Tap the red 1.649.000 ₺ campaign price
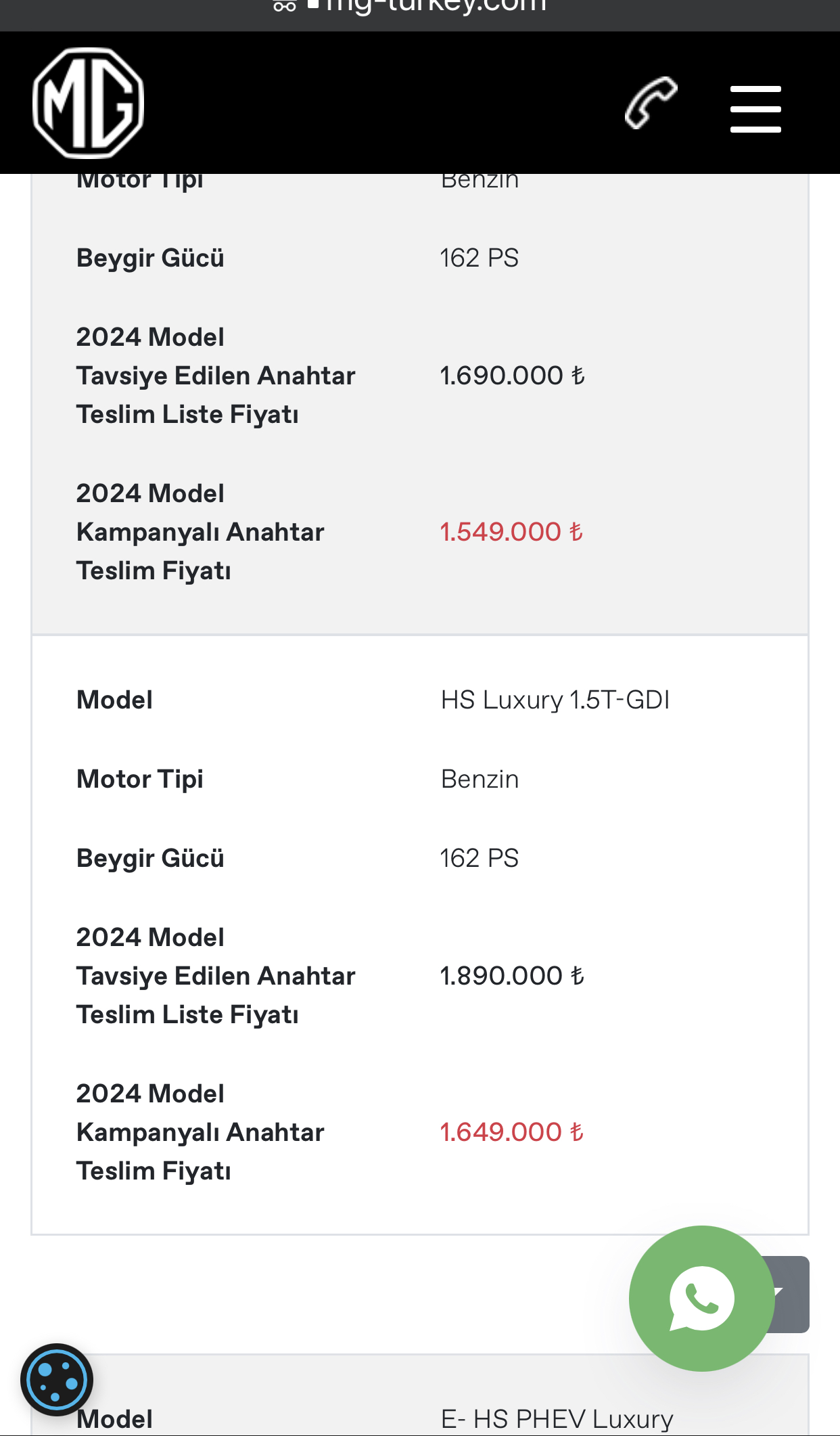Screen dimensions: 840x1436 point(511,1132)
